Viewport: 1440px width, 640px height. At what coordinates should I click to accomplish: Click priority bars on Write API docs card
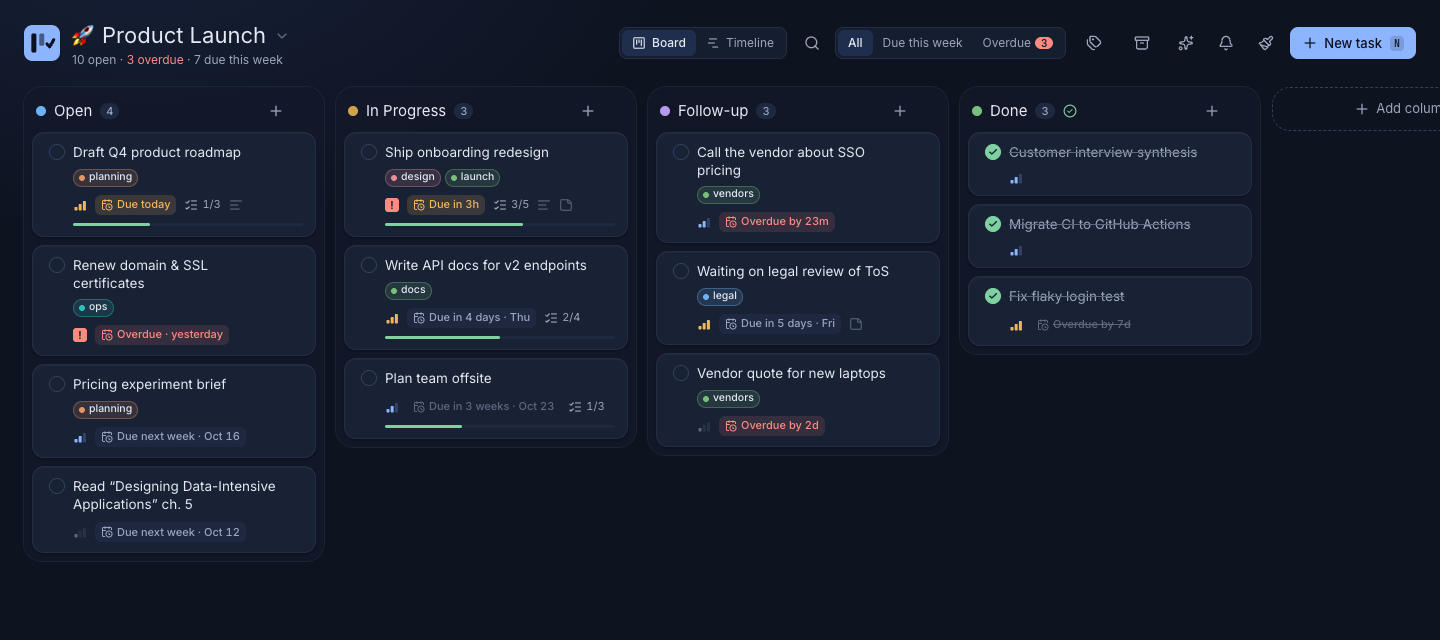point(392,318)
